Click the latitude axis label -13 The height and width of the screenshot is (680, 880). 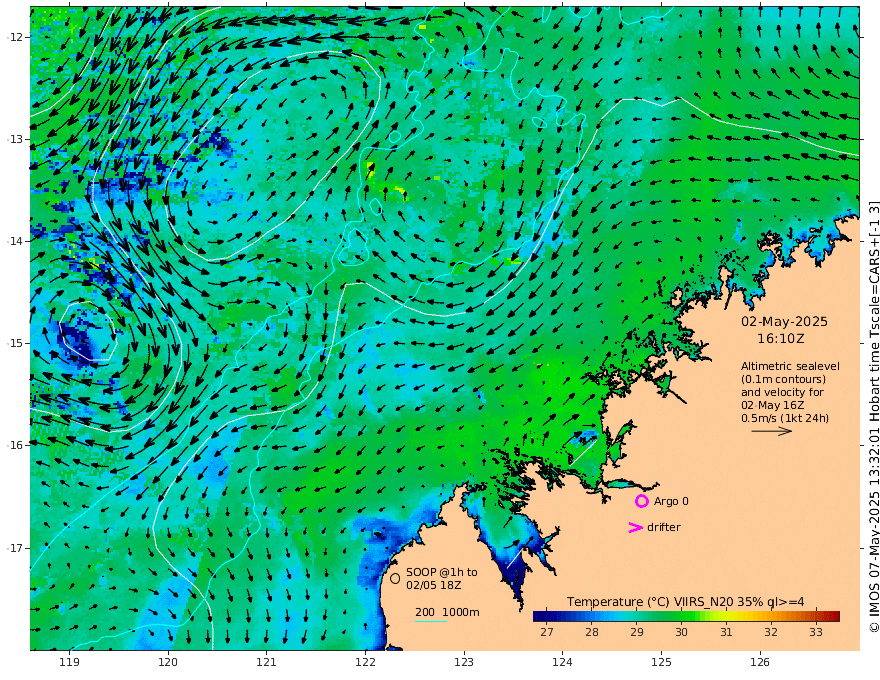pos(15,139)
